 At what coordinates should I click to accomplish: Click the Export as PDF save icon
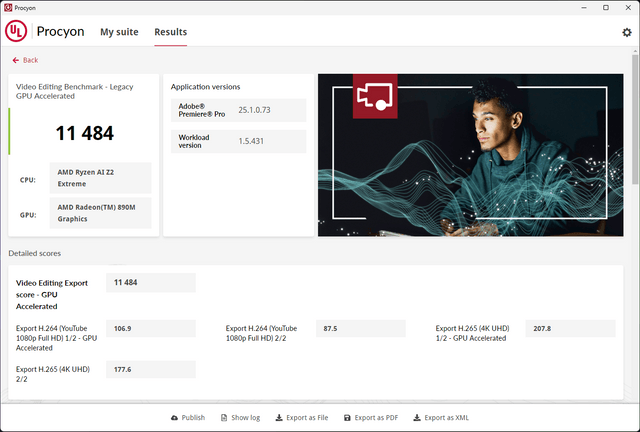(x=347, y=418)
